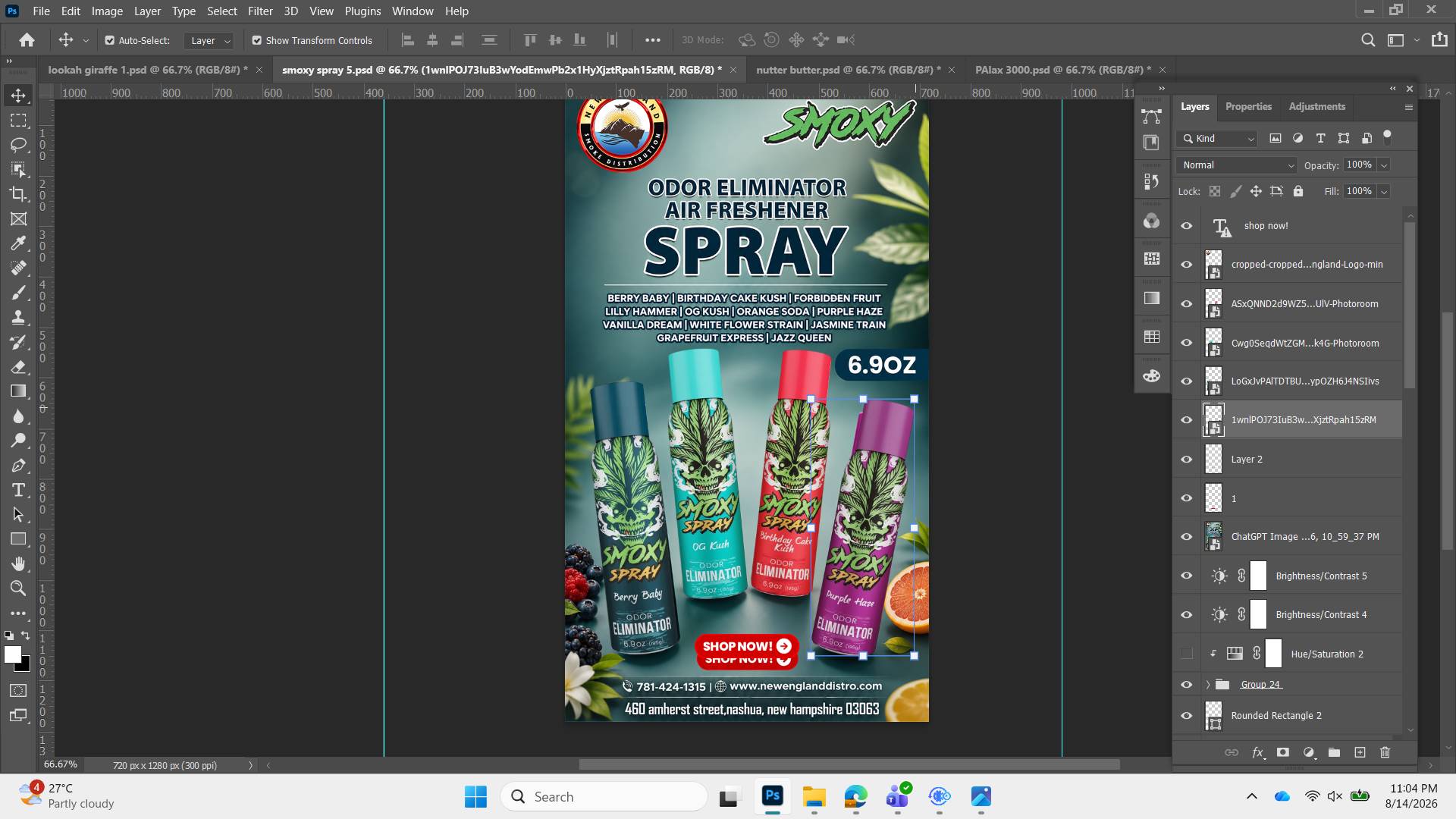Add a layer style via fx icon
The image size is (1456, 819).
coord(1257,752)
